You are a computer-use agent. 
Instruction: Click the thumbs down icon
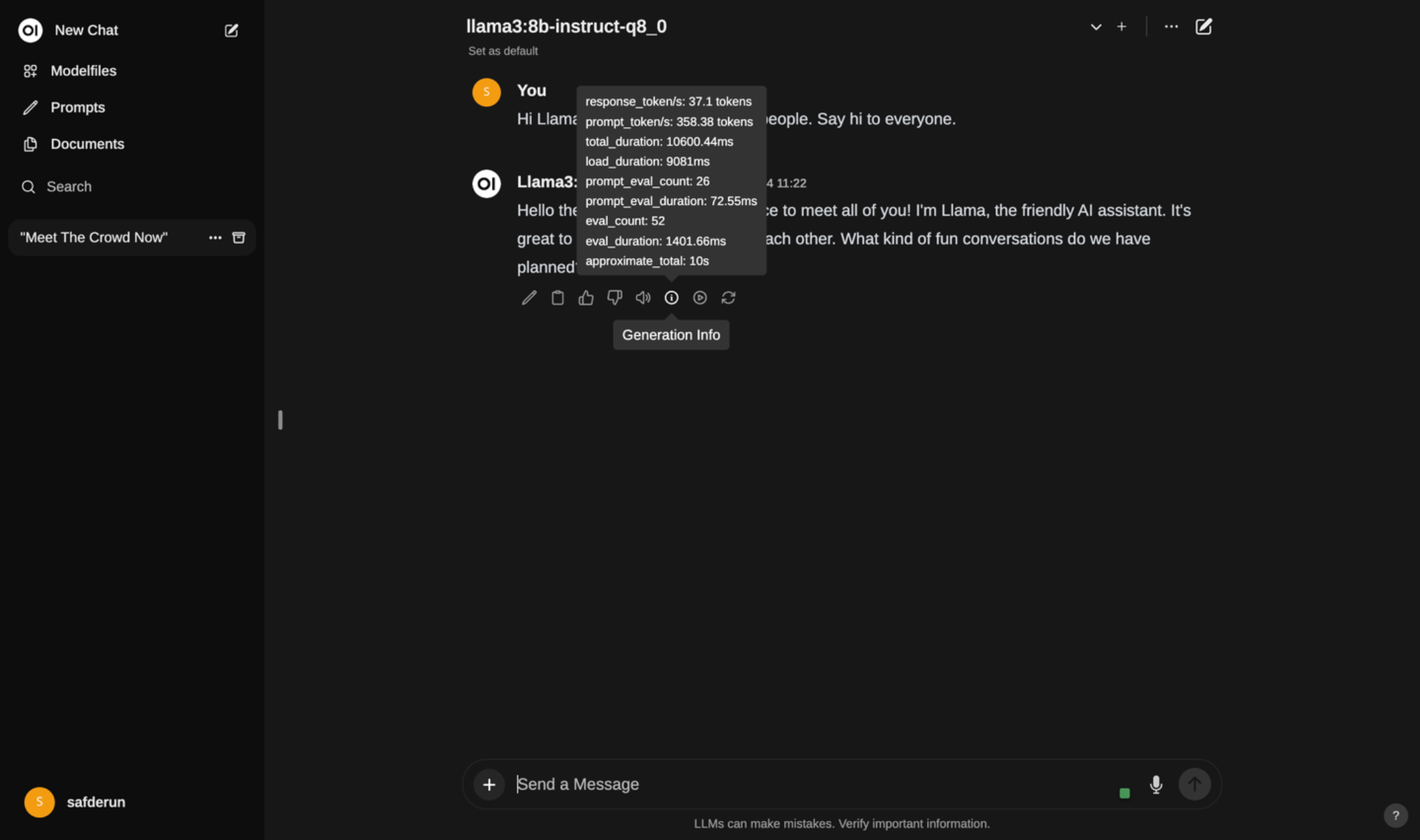(614, 297)
